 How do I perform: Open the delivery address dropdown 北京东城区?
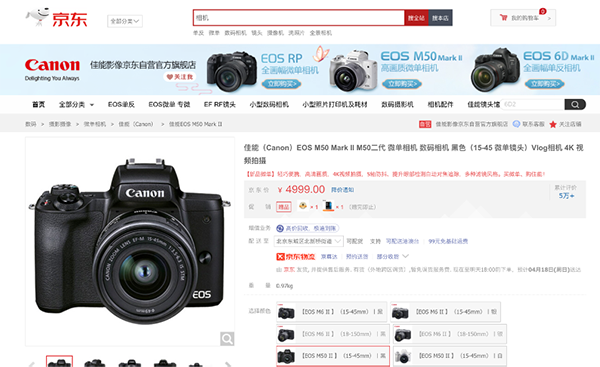click(308, 241)
